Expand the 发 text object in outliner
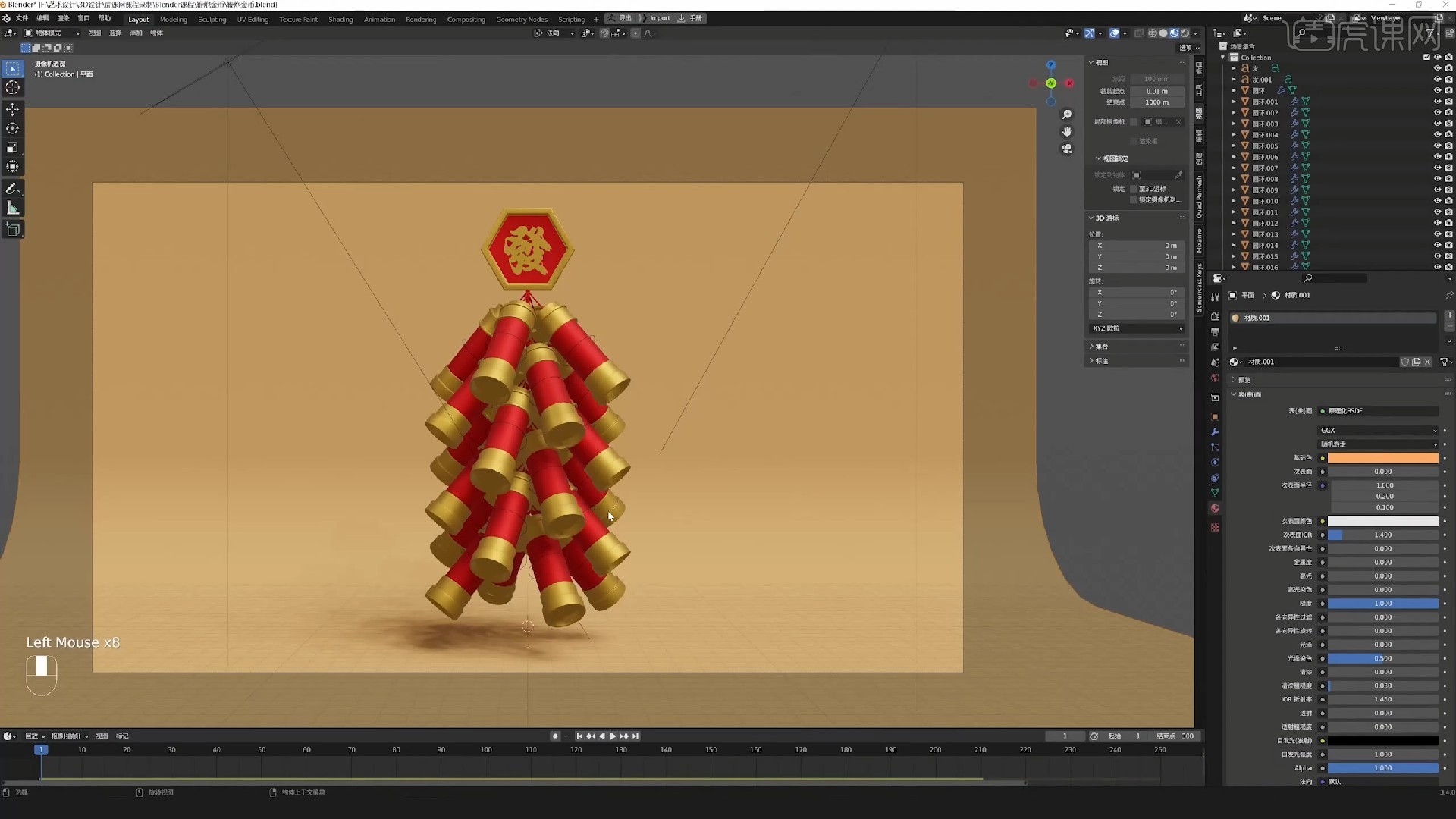1456x819 pixels. pos(1234,68)
